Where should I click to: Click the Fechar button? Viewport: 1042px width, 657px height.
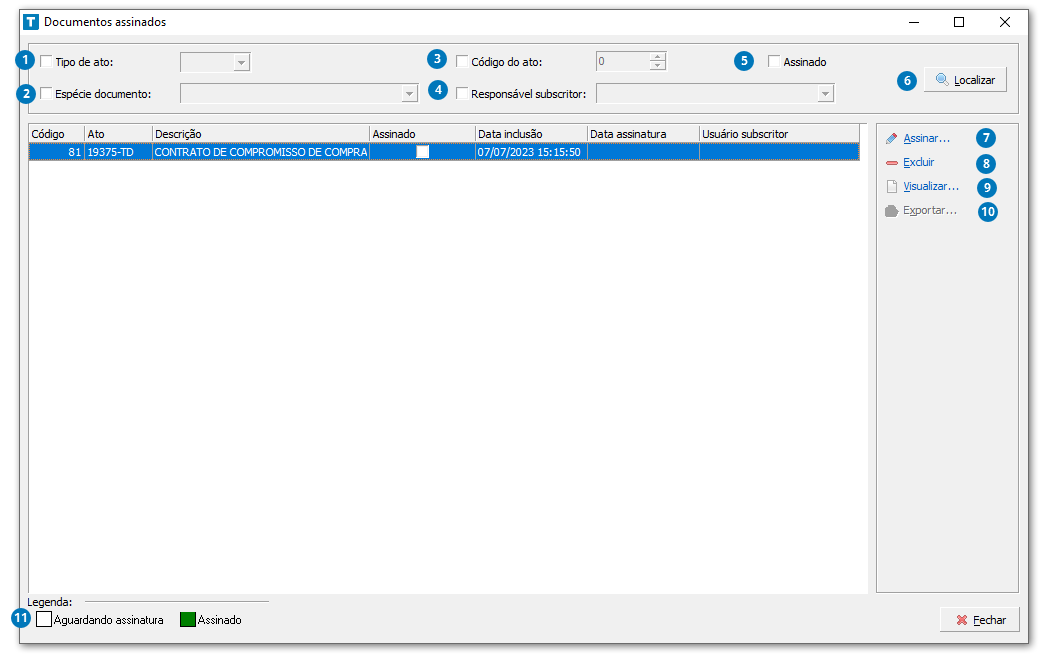point(979,620)
